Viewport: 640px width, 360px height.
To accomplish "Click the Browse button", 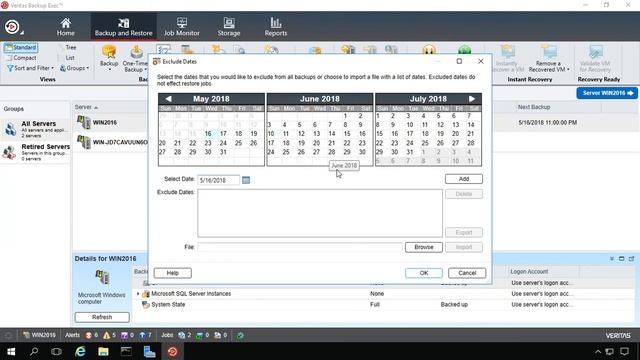I will click(x=424, y=247).
